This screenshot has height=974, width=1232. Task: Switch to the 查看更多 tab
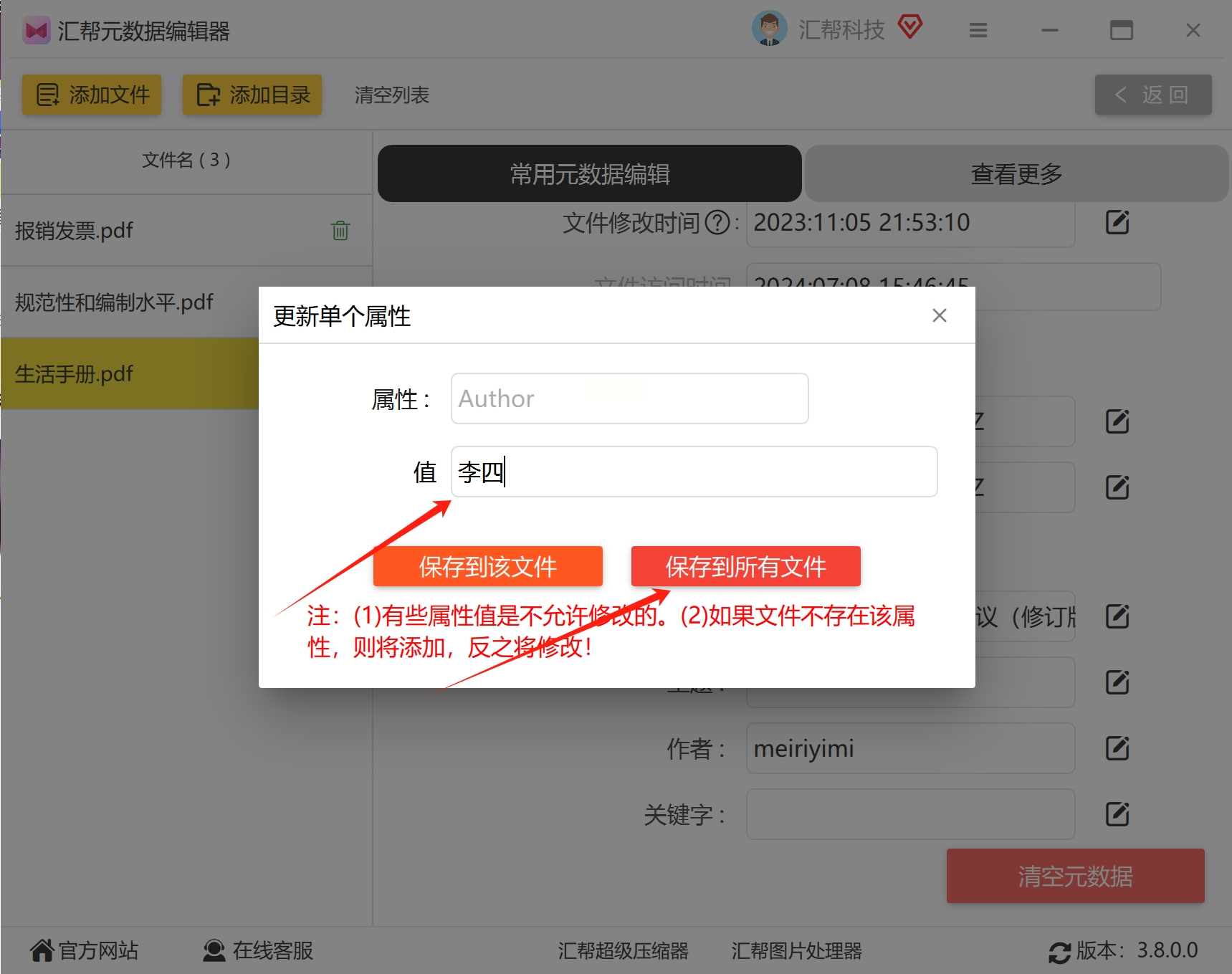pos(1016,173)
